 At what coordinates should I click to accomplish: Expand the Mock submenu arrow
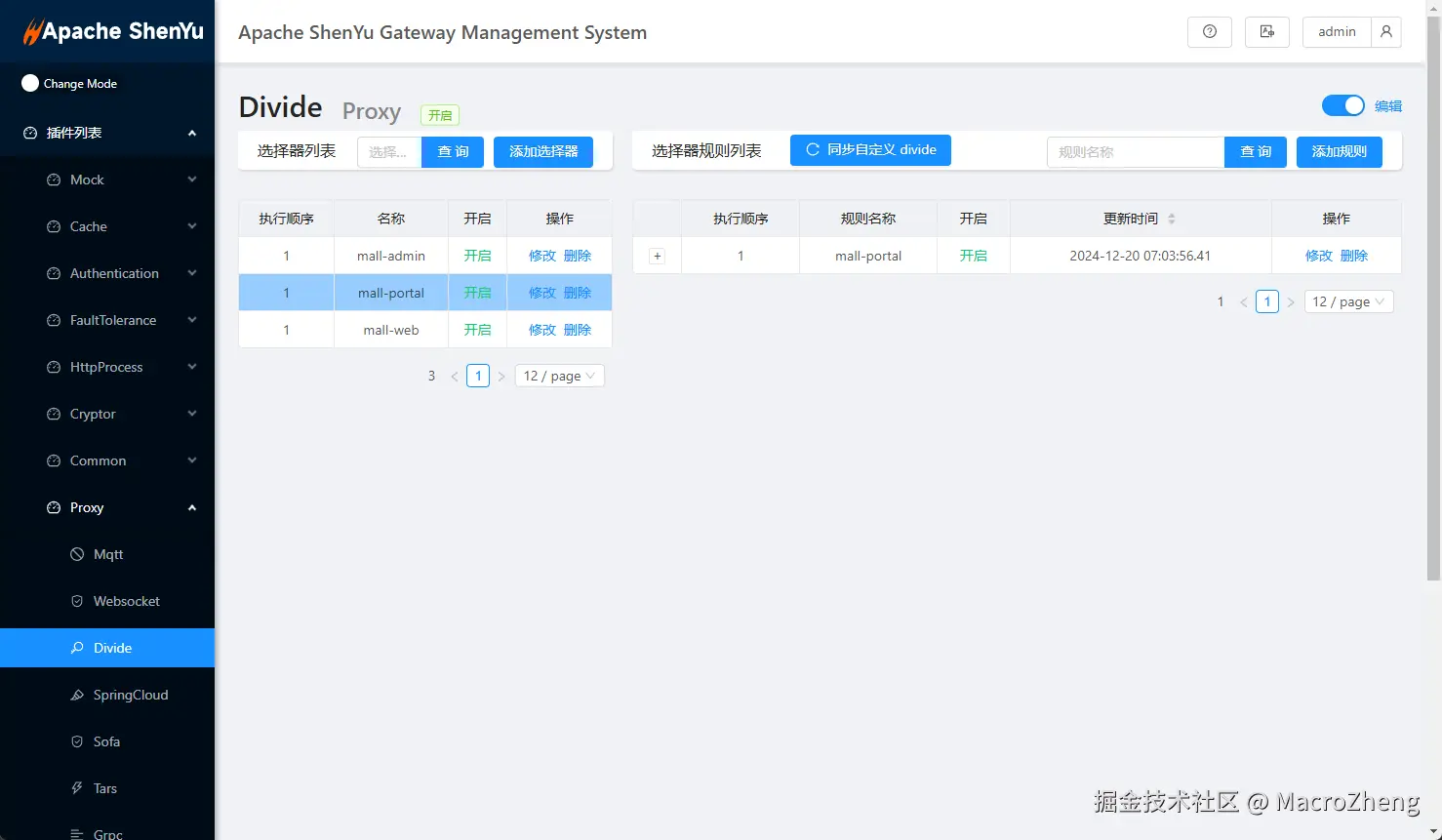[192, 180]
